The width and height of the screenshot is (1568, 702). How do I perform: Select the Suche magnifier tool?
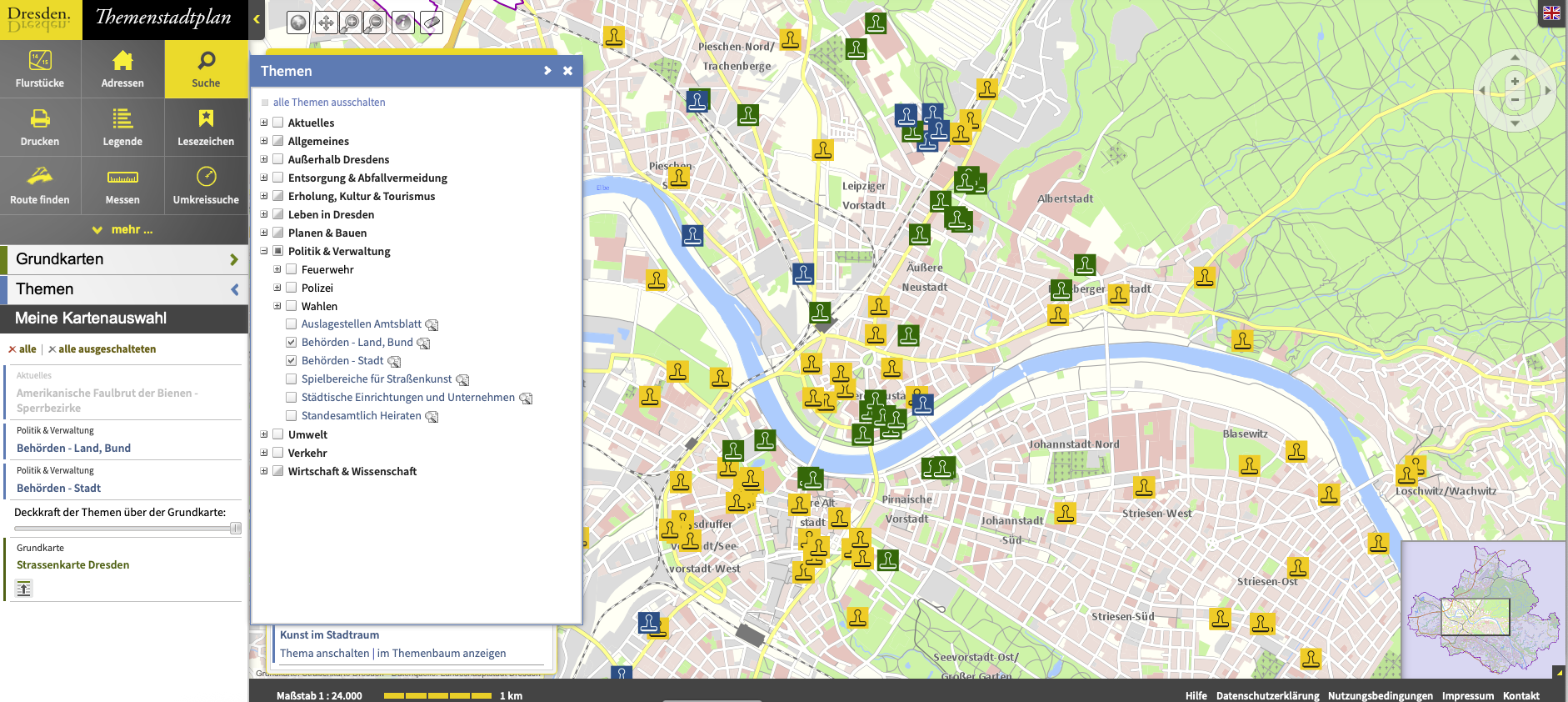point(206,69)
